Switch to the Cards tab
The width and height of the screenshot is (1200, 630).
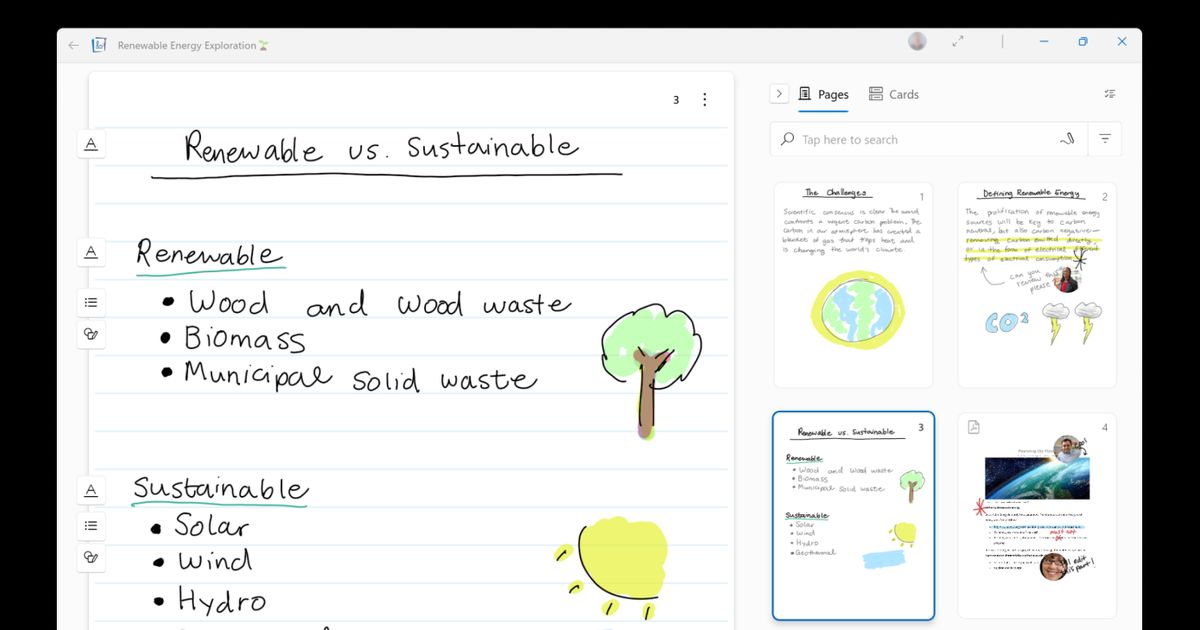click(x=893, y=94)
